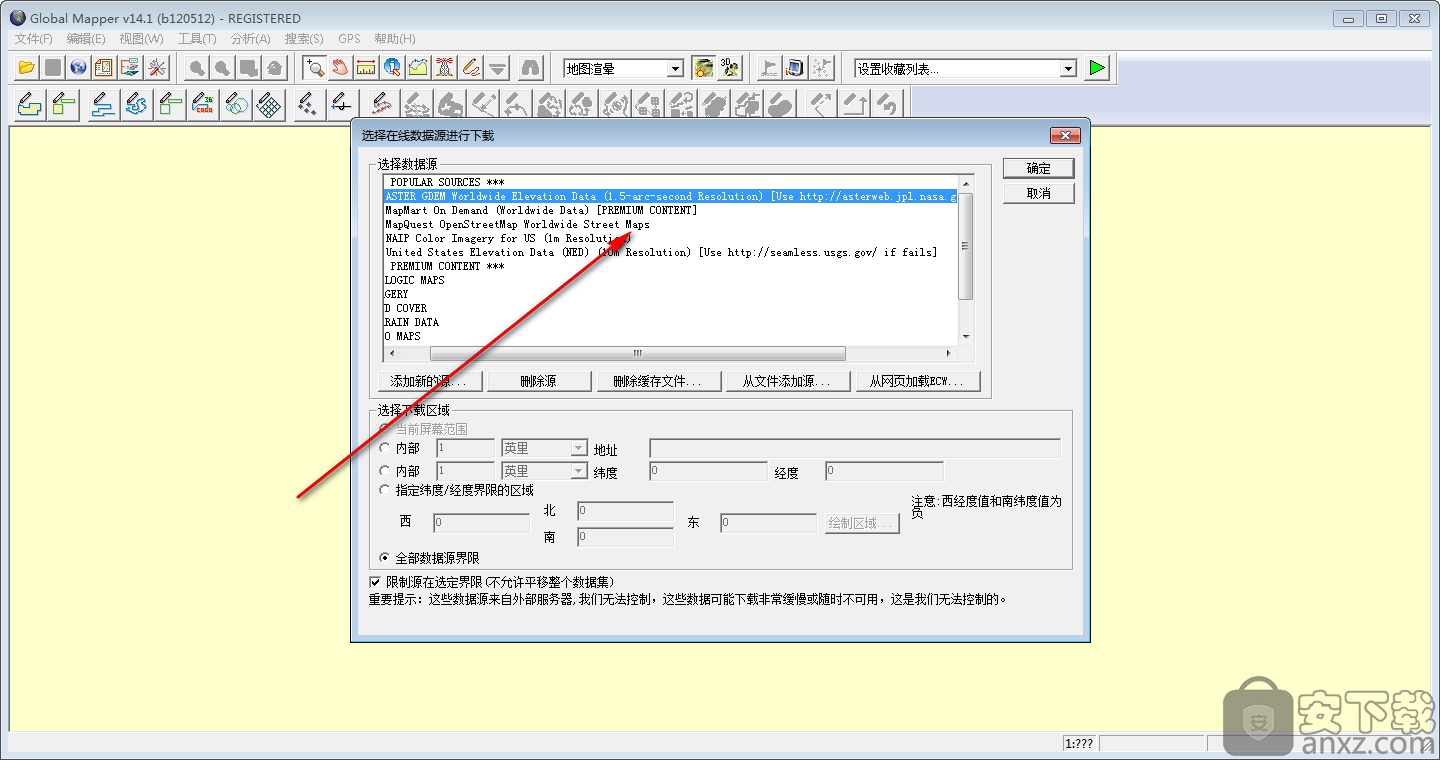Image resolution: width=1440 pixels, height=760 pixels.
Task: Click the monitor display icon in toolbar
Action: (x=795, y=68)
